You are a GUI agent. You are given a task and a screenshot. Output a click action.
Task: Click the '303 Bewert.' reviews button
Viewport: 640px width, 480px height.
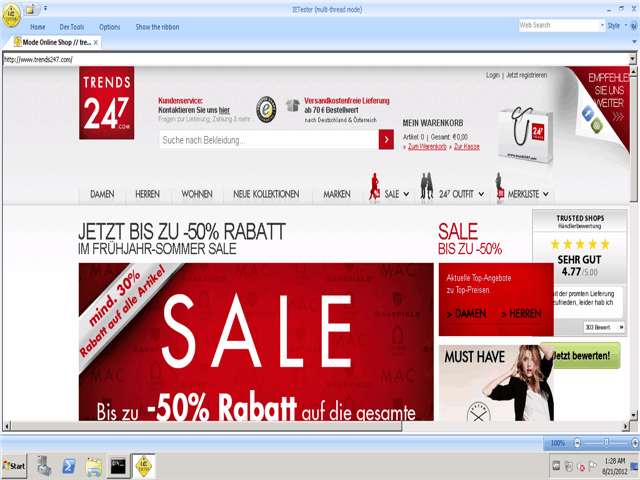point(604,327)
